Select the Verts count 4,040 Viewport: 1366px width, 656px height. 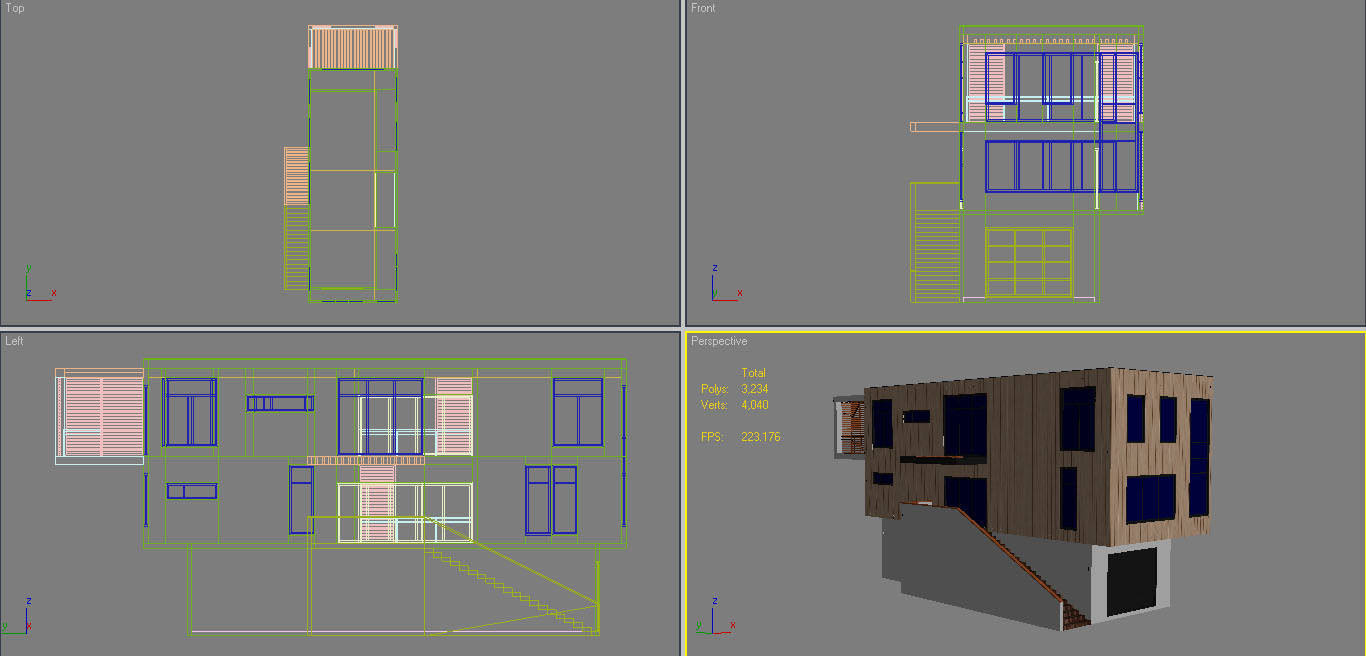tap(754, 405)
